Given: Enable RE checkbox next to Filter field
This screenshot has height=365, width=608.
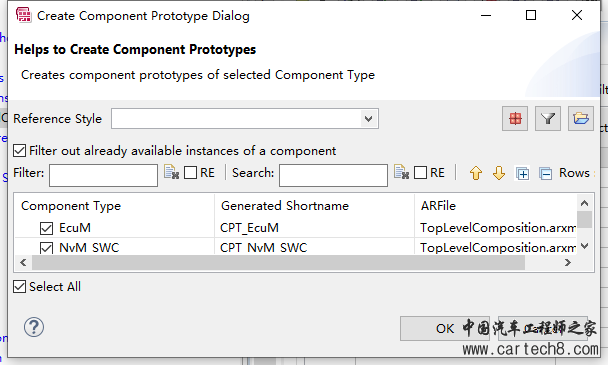Looking at the screenshot, I should click(x=190, y=173).
